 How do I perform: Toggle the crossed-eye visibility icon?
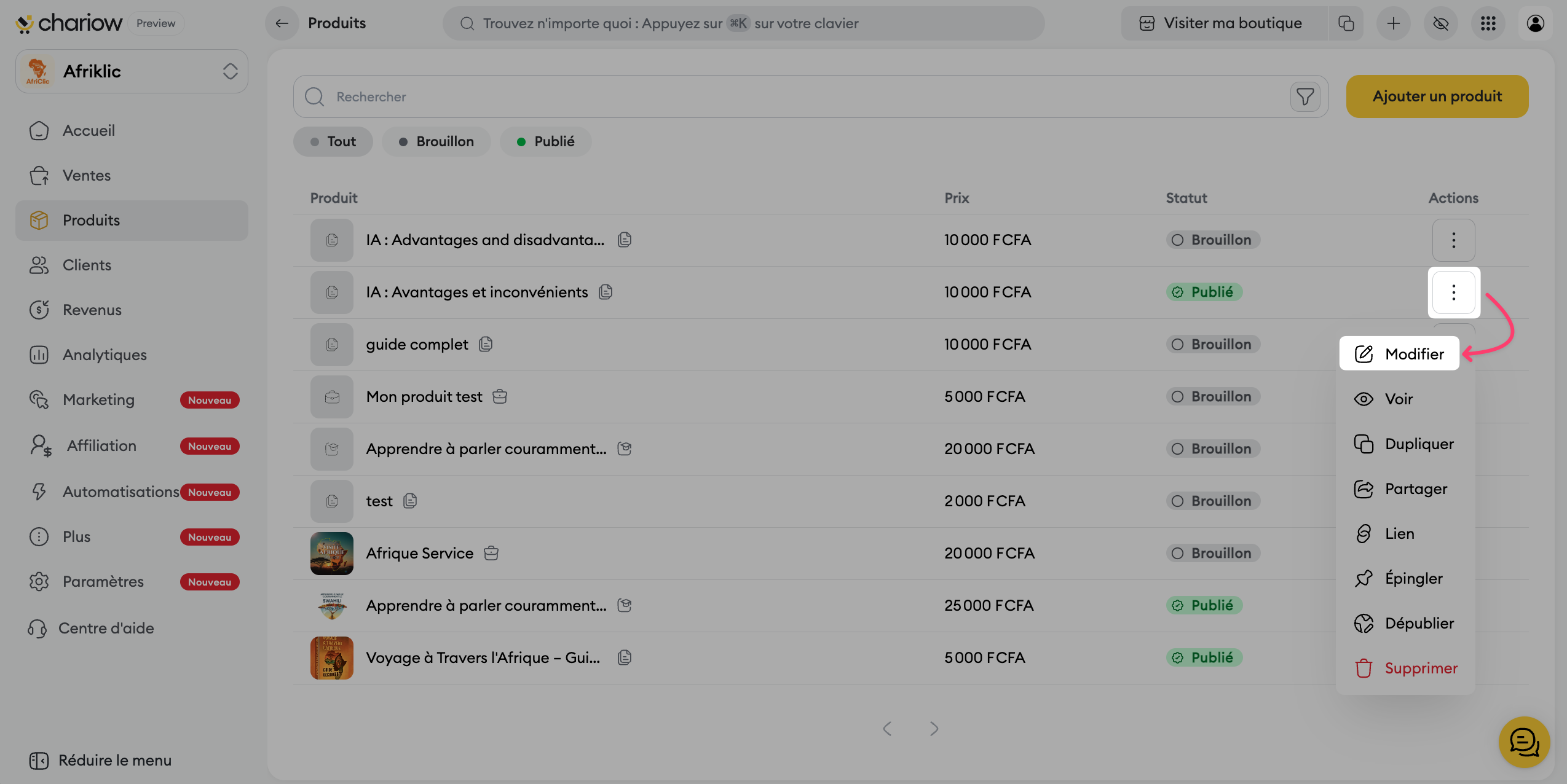(x=1440, y=23)
